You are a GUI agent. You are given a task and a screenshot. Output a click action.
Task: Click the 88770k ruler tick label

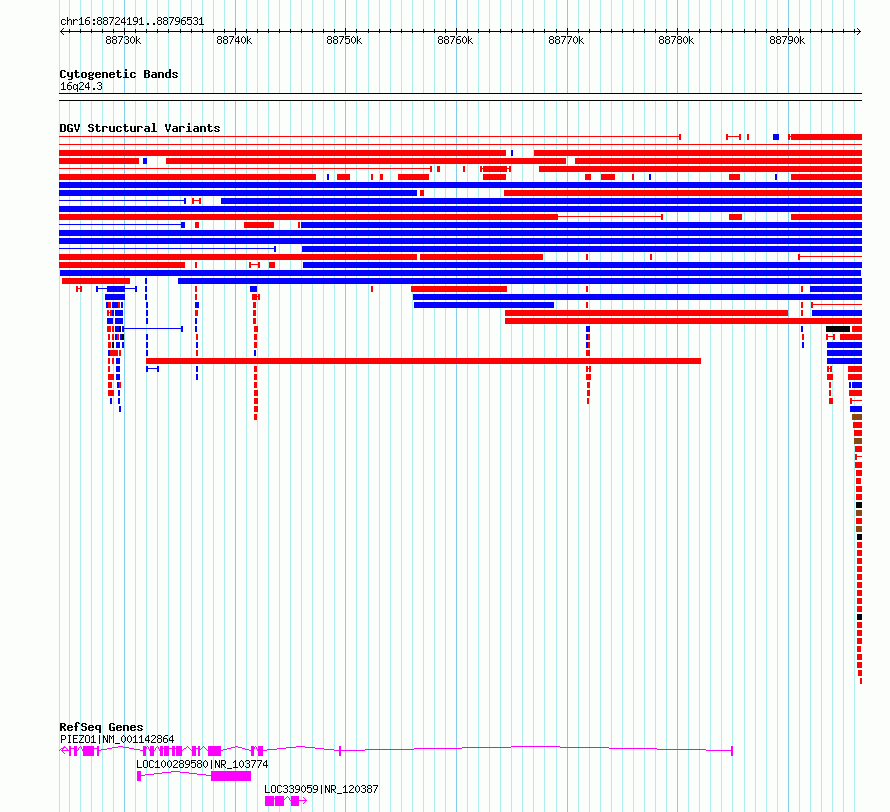tap(566, 40)
